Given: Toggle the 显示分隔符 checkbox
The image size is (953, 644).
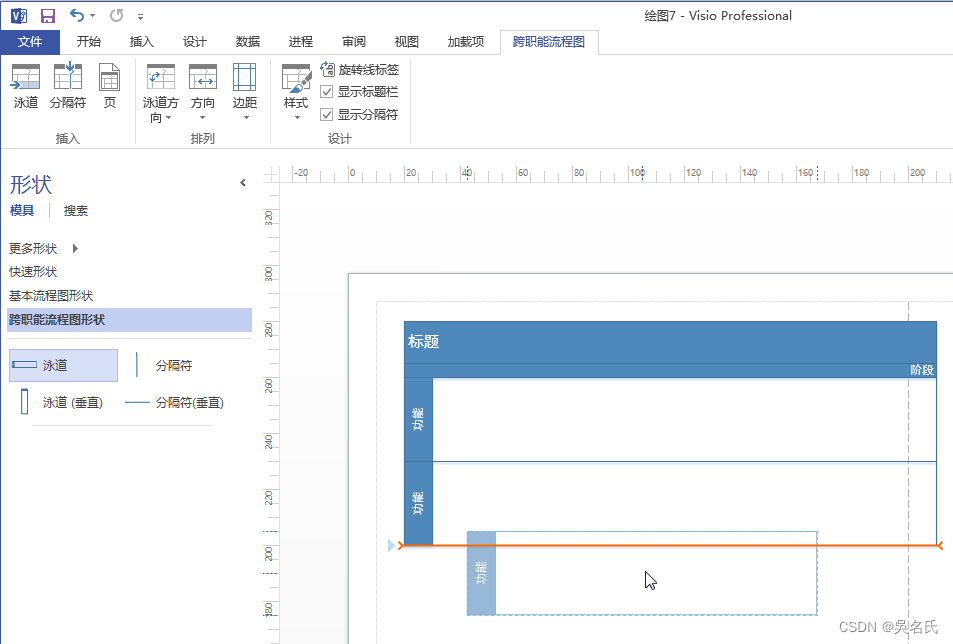Looking at the screenshot, I should coord(326,114).
